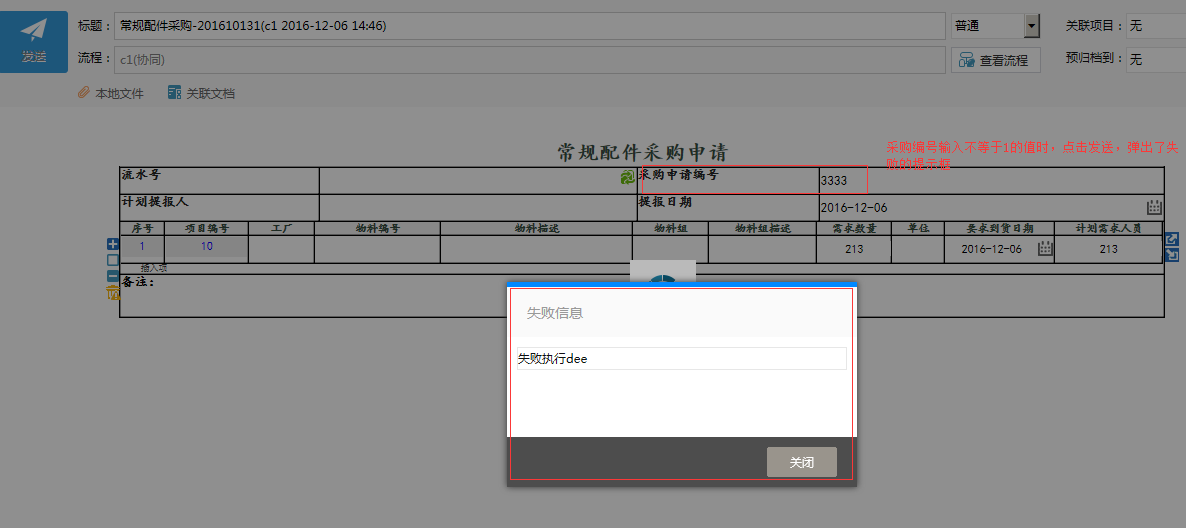The width and height of the screenshot is (1186, 528).
Task: Click the 关闭 button in failure dialog
Action: 802,462
